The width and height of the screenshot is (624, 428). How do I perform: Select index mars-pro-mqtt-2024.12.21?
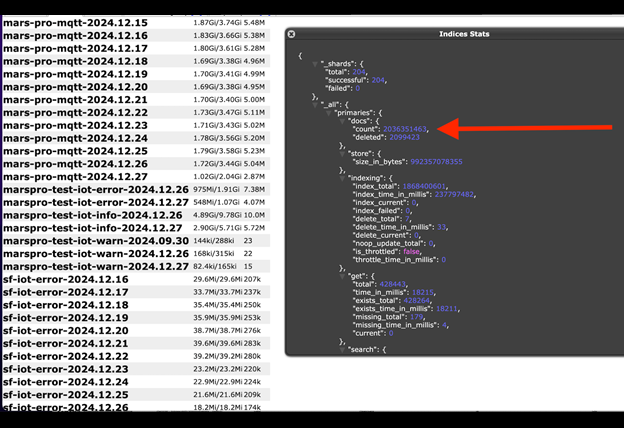(x=75, y=99)
